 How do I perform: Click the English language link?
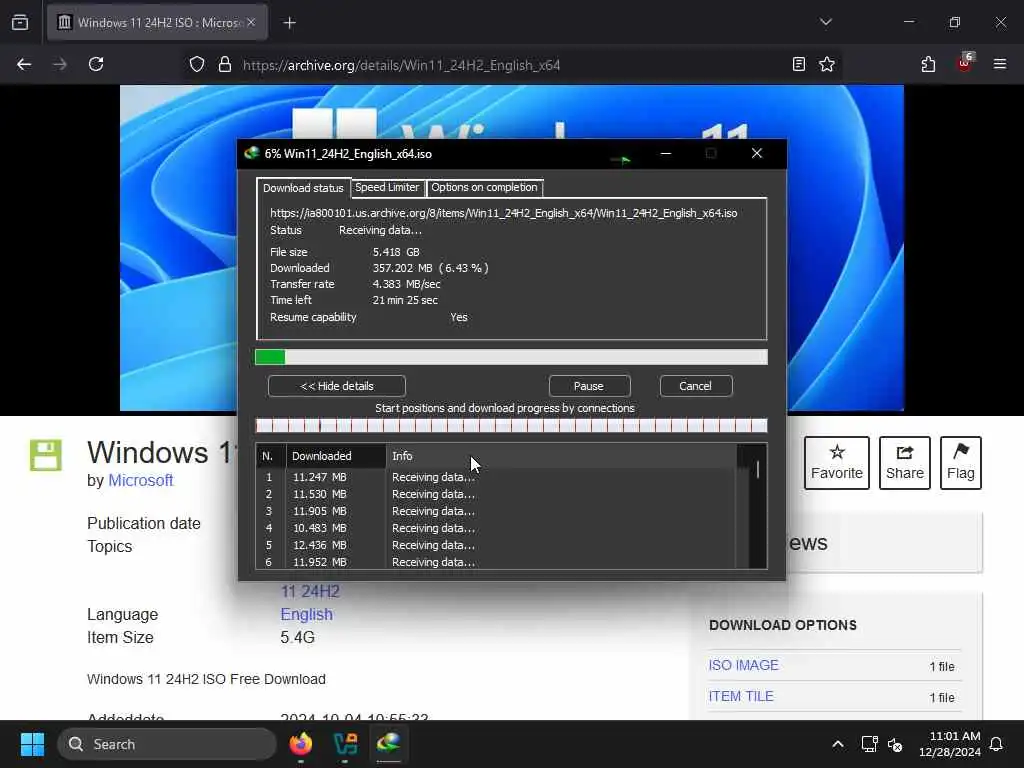tap(306, 615)
